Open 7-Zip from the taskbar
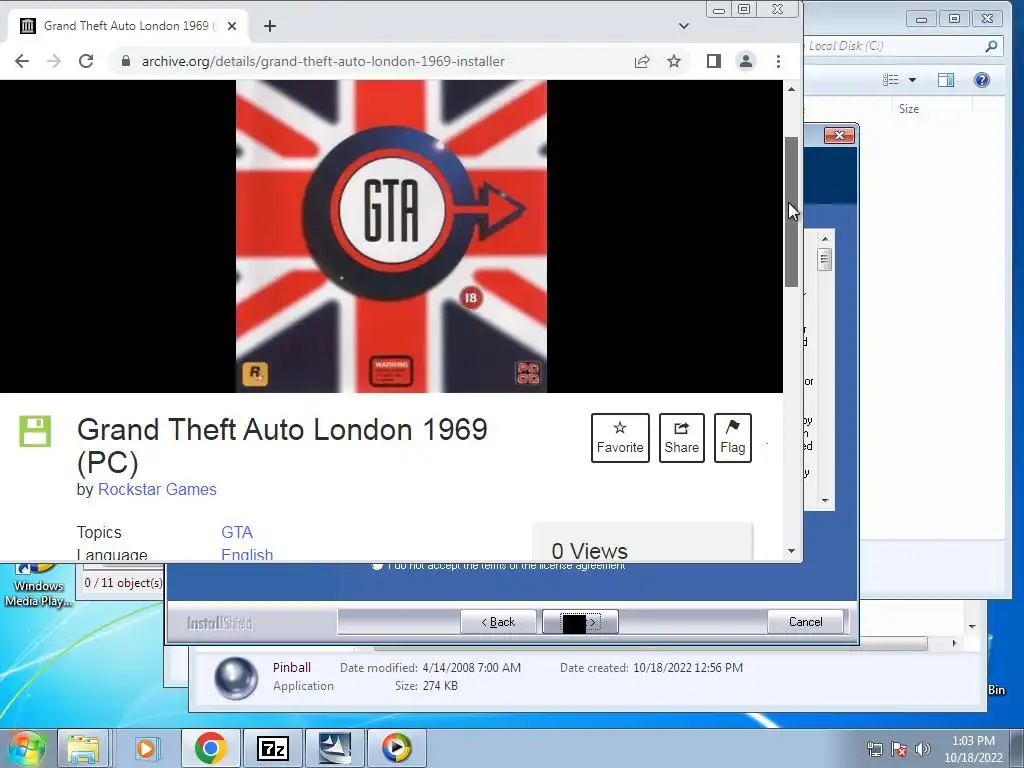Viewport: 1024px width, 768px height. [273, 748]
